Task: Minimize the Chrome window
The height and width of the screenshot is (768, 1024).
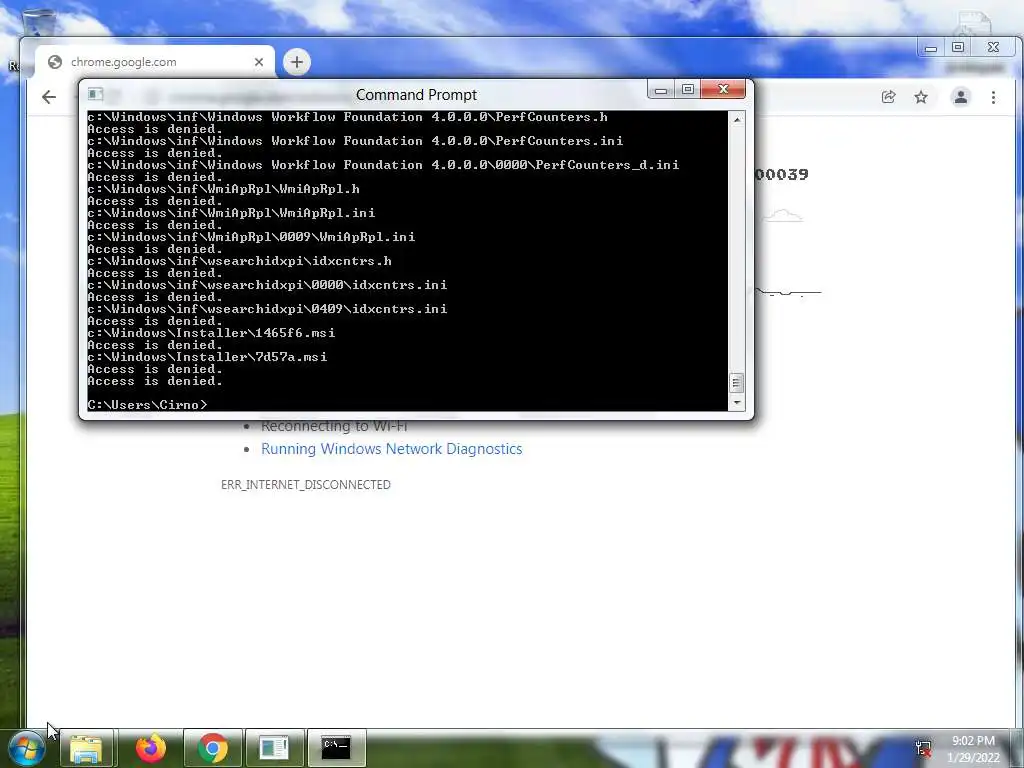Action: 931,48
